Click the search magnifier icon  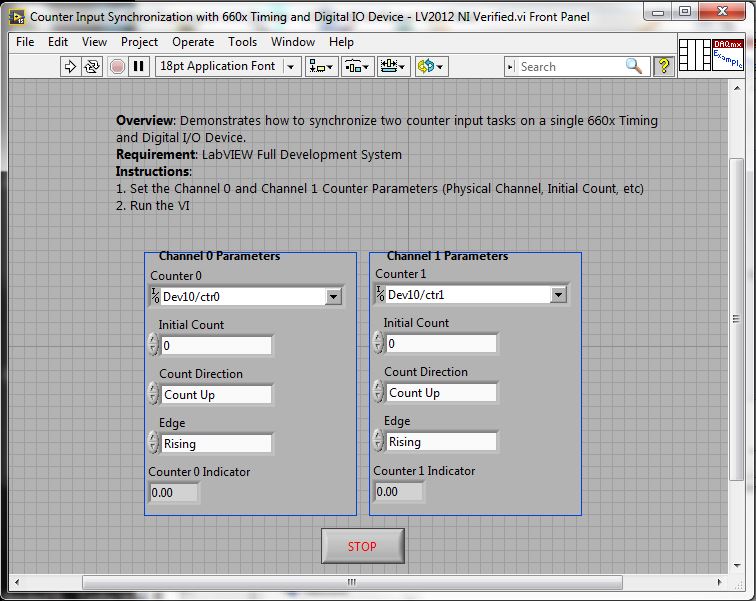[x=634, y=66]
